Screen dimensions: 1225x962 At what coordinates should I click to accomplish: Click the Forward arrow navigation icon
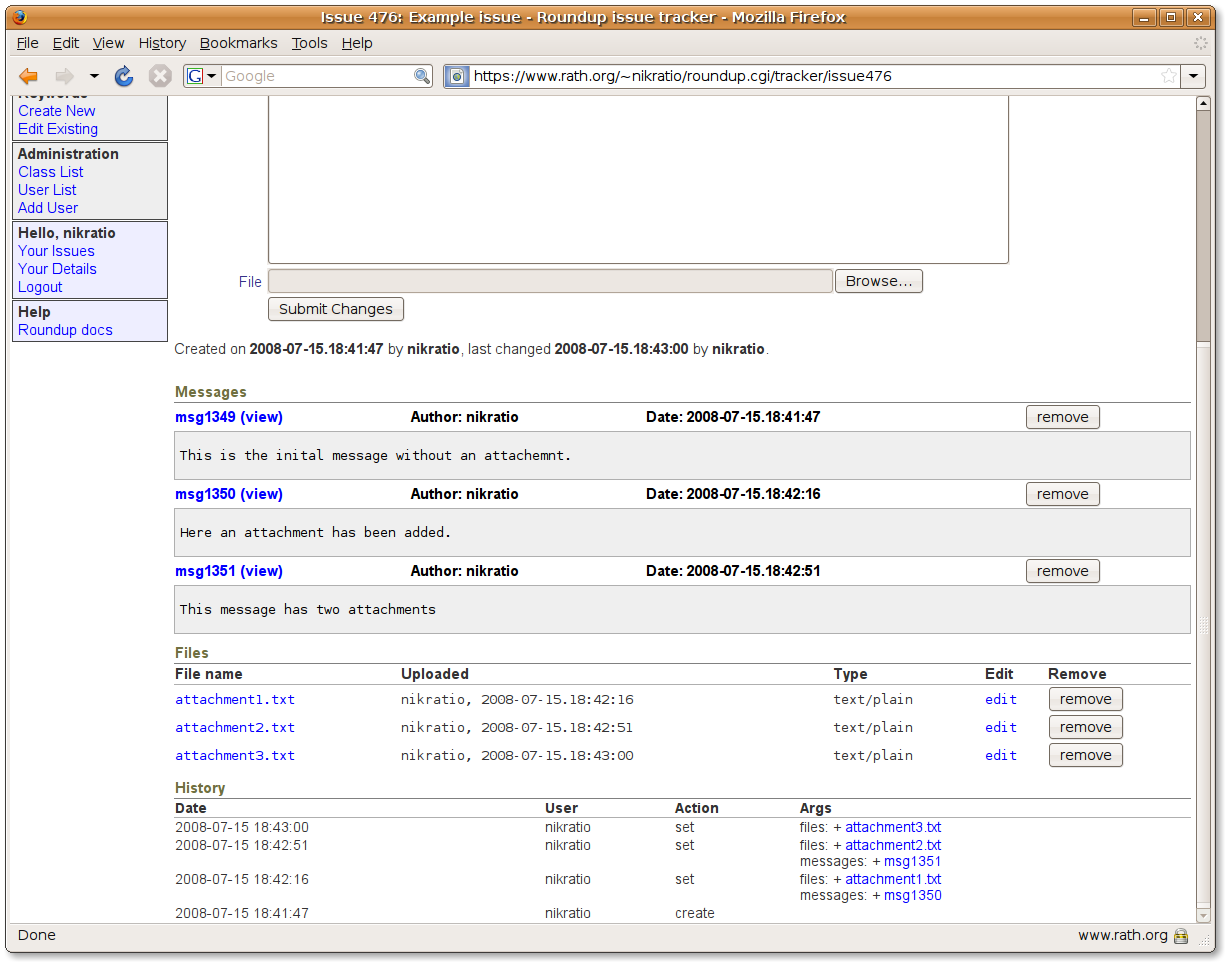coord(65,76)
